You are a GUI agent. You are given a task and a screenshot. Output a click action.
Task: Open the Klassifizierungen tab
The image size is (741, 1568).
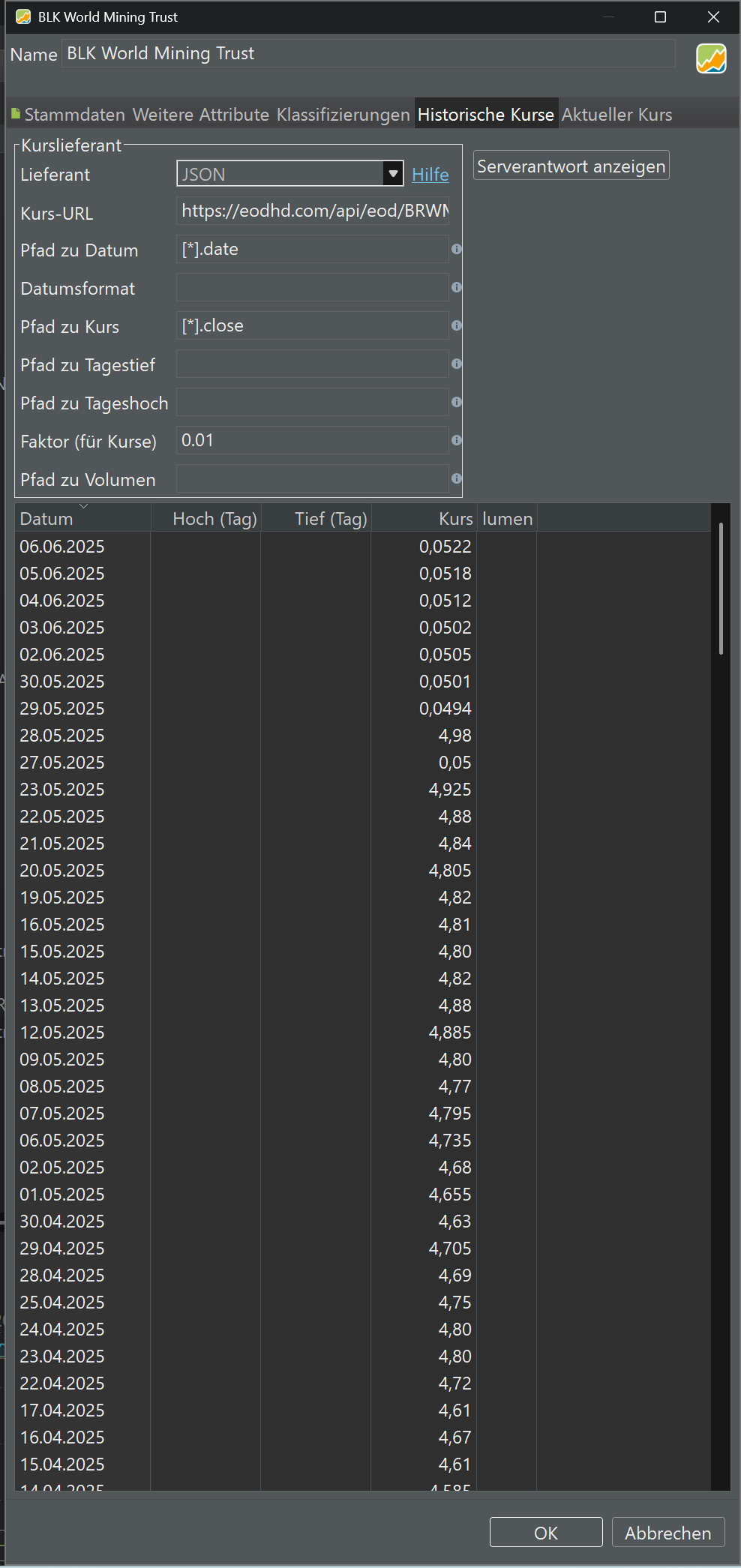point(343,115)
